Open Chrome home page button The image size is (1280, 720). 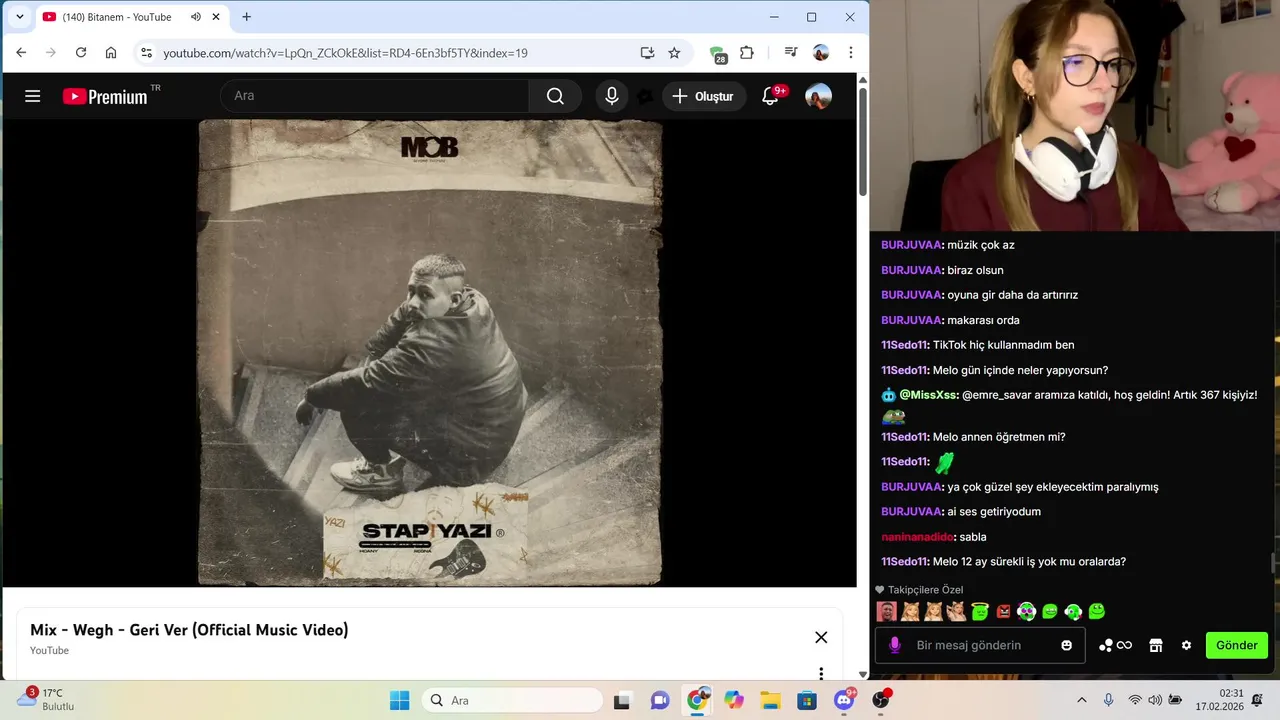pyautogui.click(x=111, y=53)
